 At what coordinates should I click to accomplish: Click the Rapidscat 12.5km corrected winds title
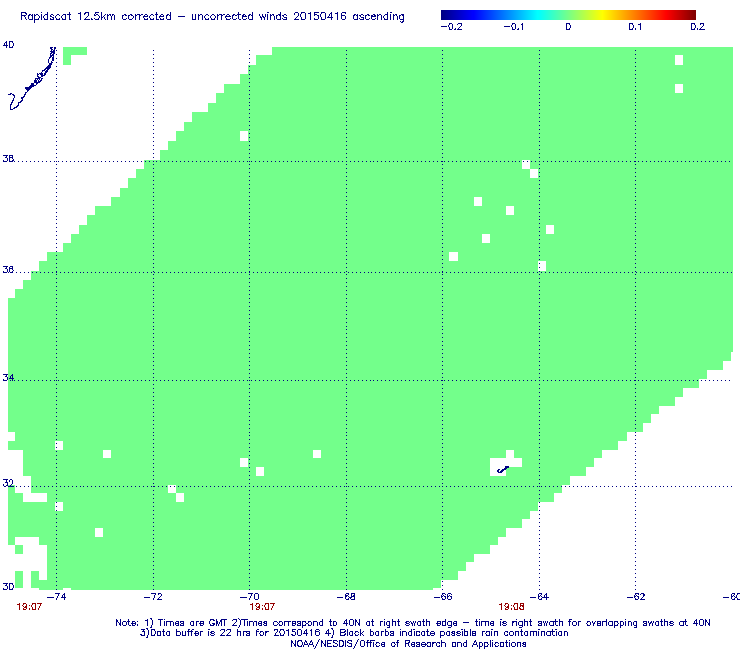(212, 17)
